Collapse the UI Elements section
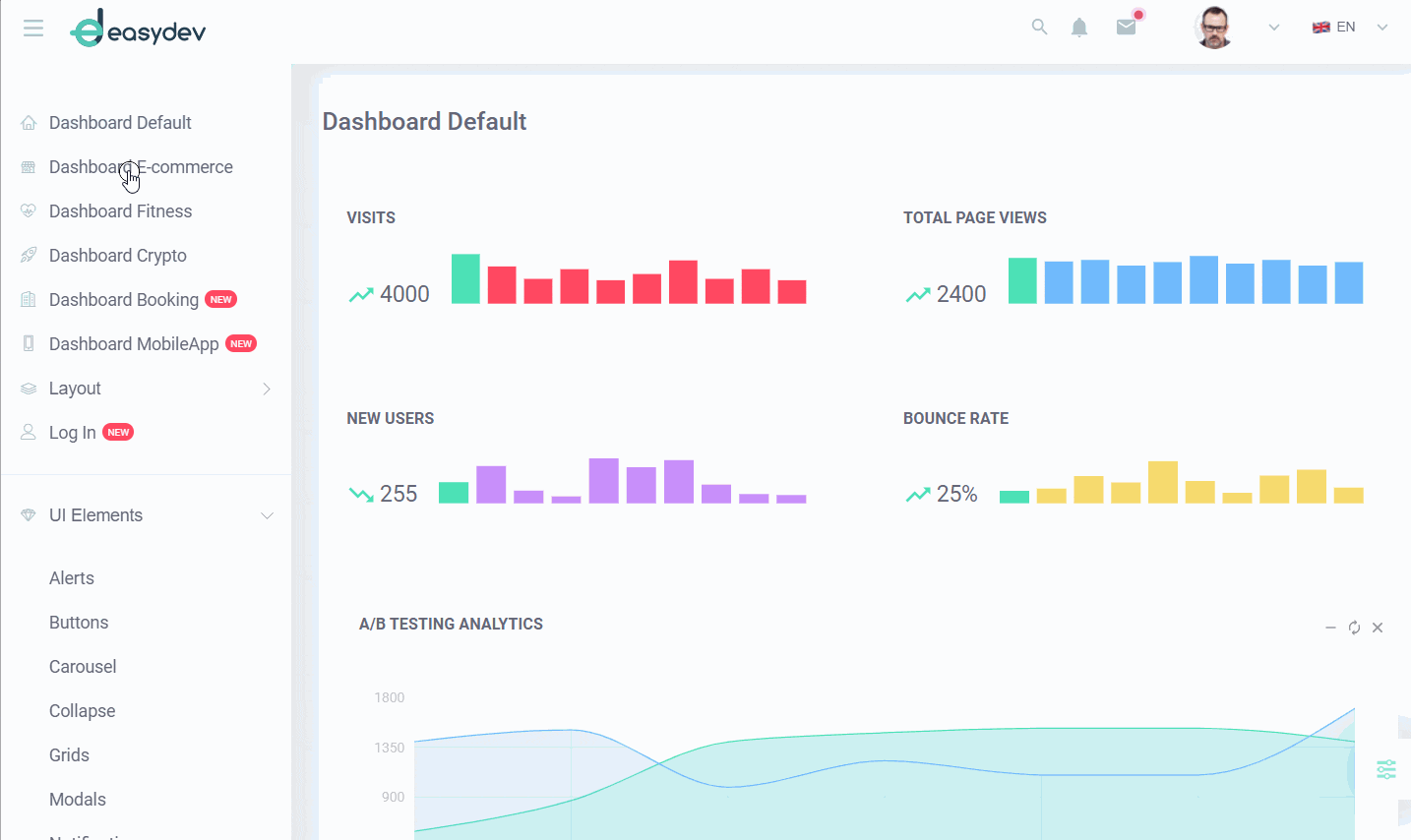The width and height of the screenshot is (1411, 840). 267,515
